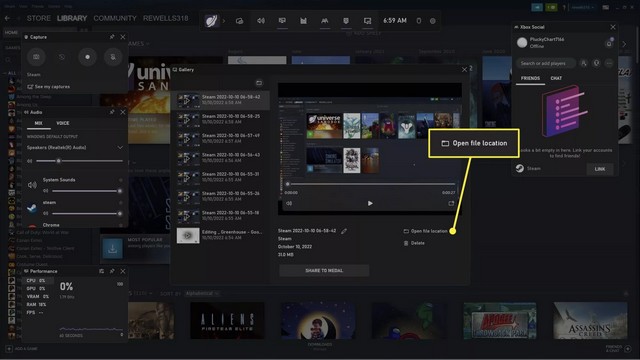The width and height of the screenshot is (640, 360).
Task: Select the Mix tab in Audio
Action: pyautogui.click(x=38, y=123)
